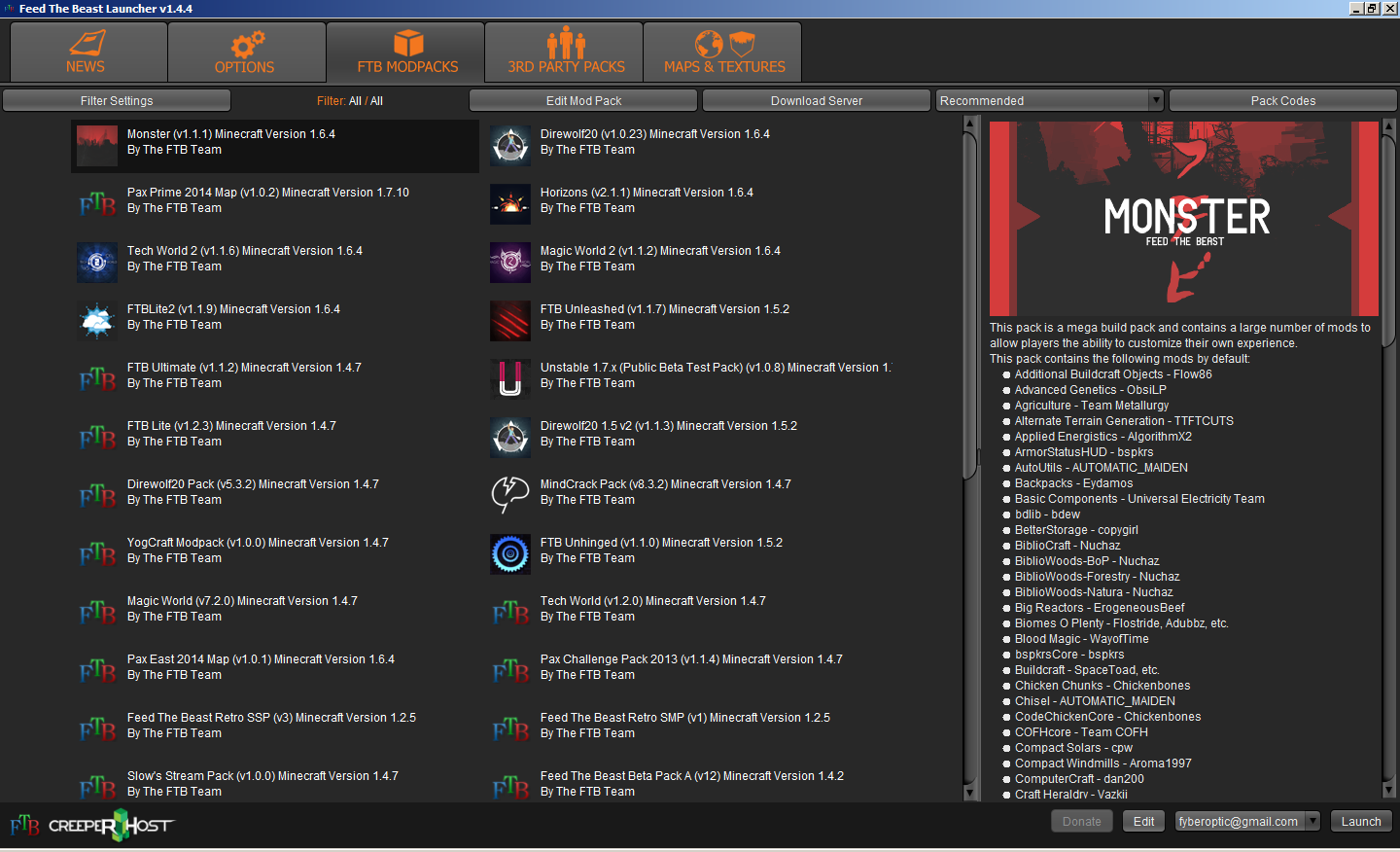This screenshot has height=852, width=1400.
Task: Click the MindCrack Pack icon
Action: click(x=510, y=496)
